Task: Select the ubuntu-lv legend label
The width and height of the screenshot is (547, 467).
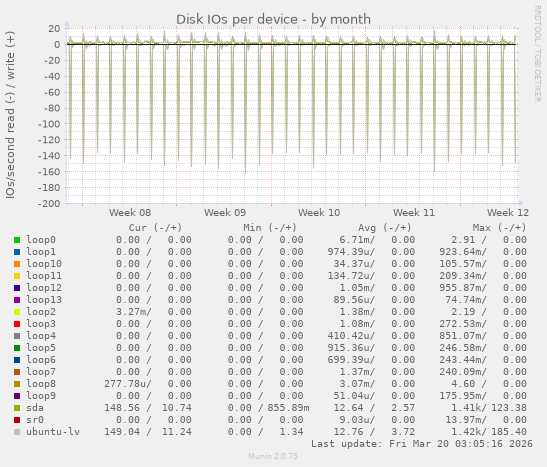Action: click(x=53, y=432)
